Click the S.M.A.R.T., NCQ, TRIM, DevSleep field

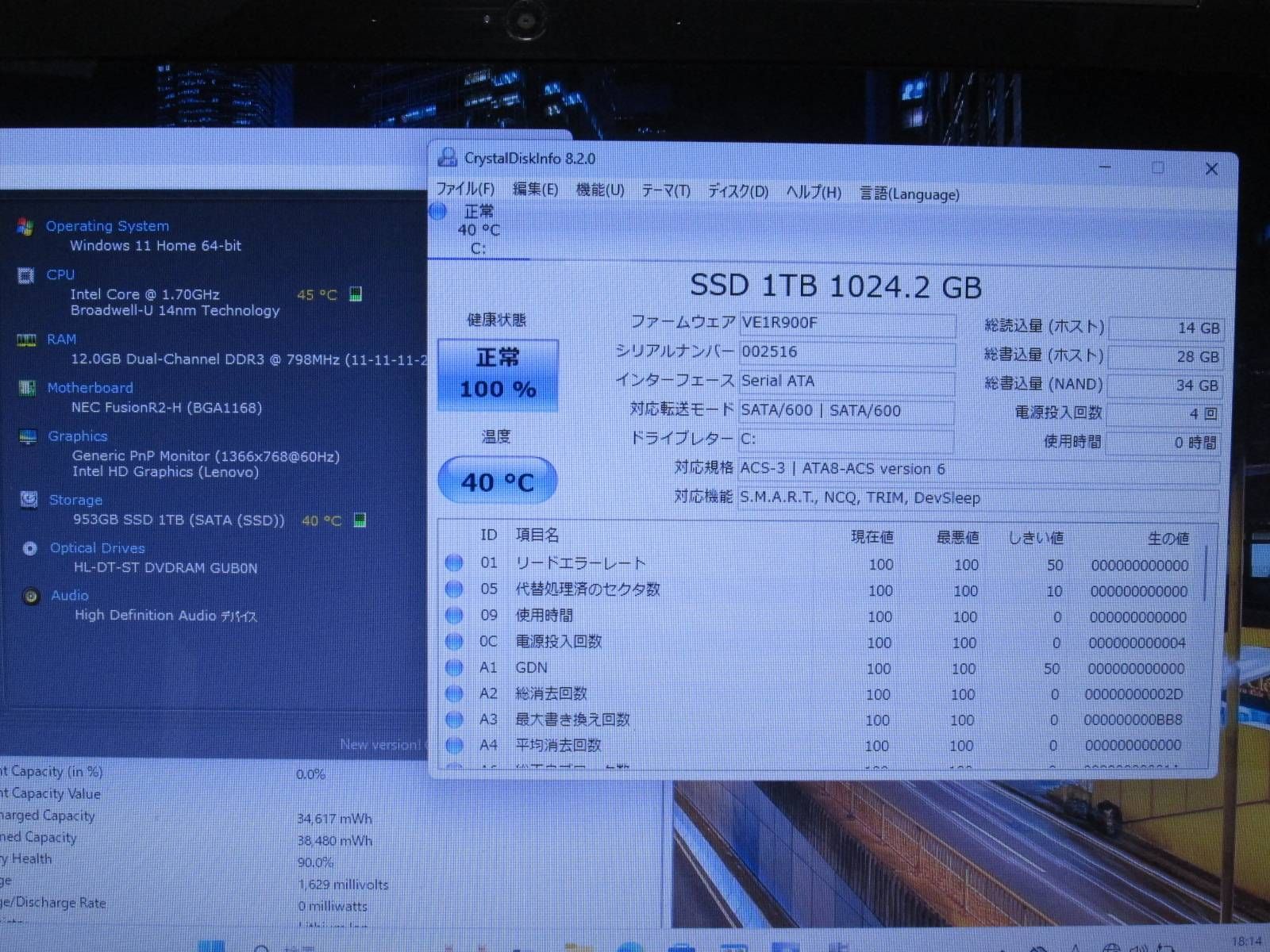coord(979,499)
